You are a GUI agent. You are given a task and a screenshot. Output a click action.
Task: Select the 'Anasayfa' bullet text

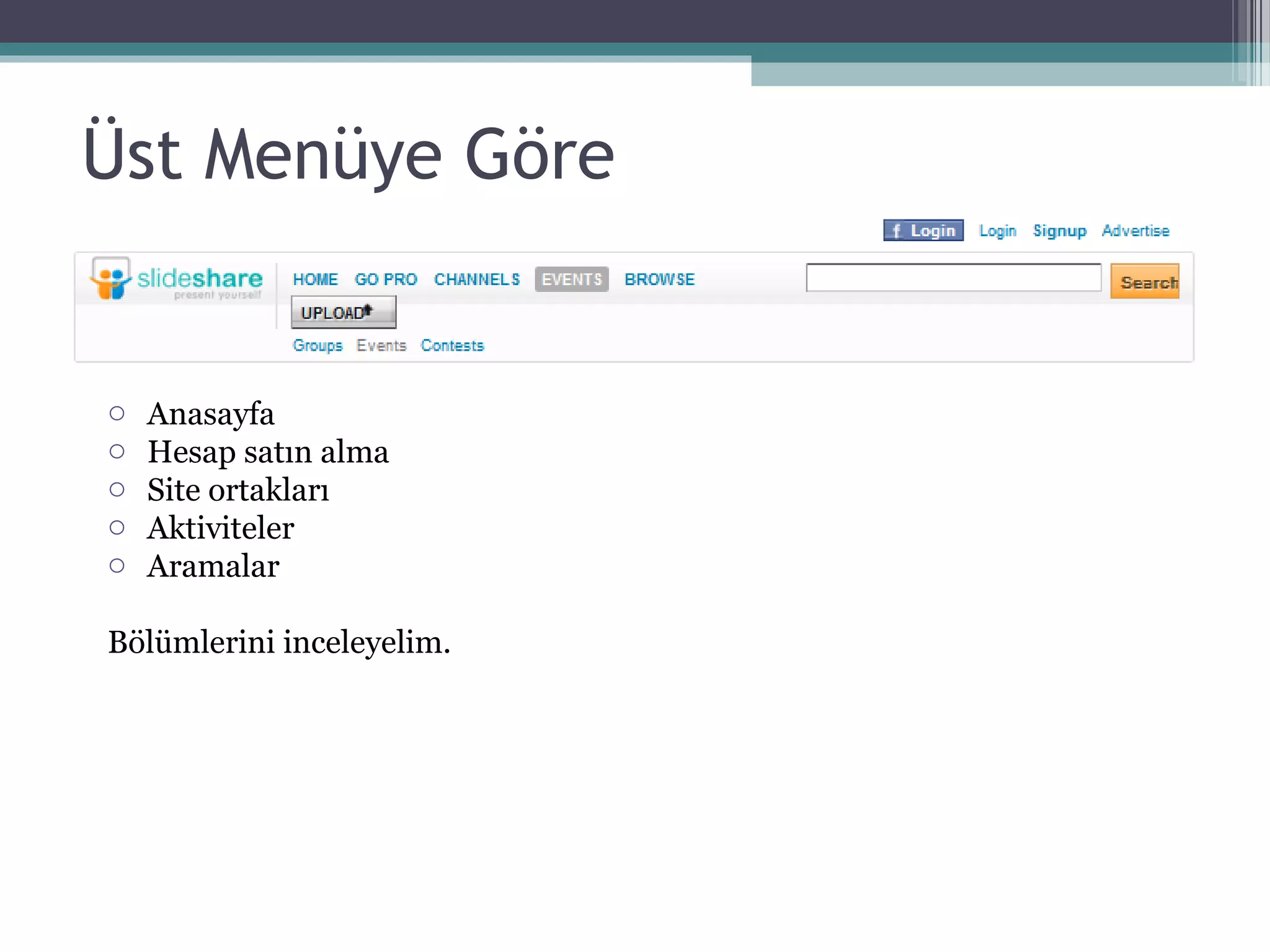click(211, 414)
